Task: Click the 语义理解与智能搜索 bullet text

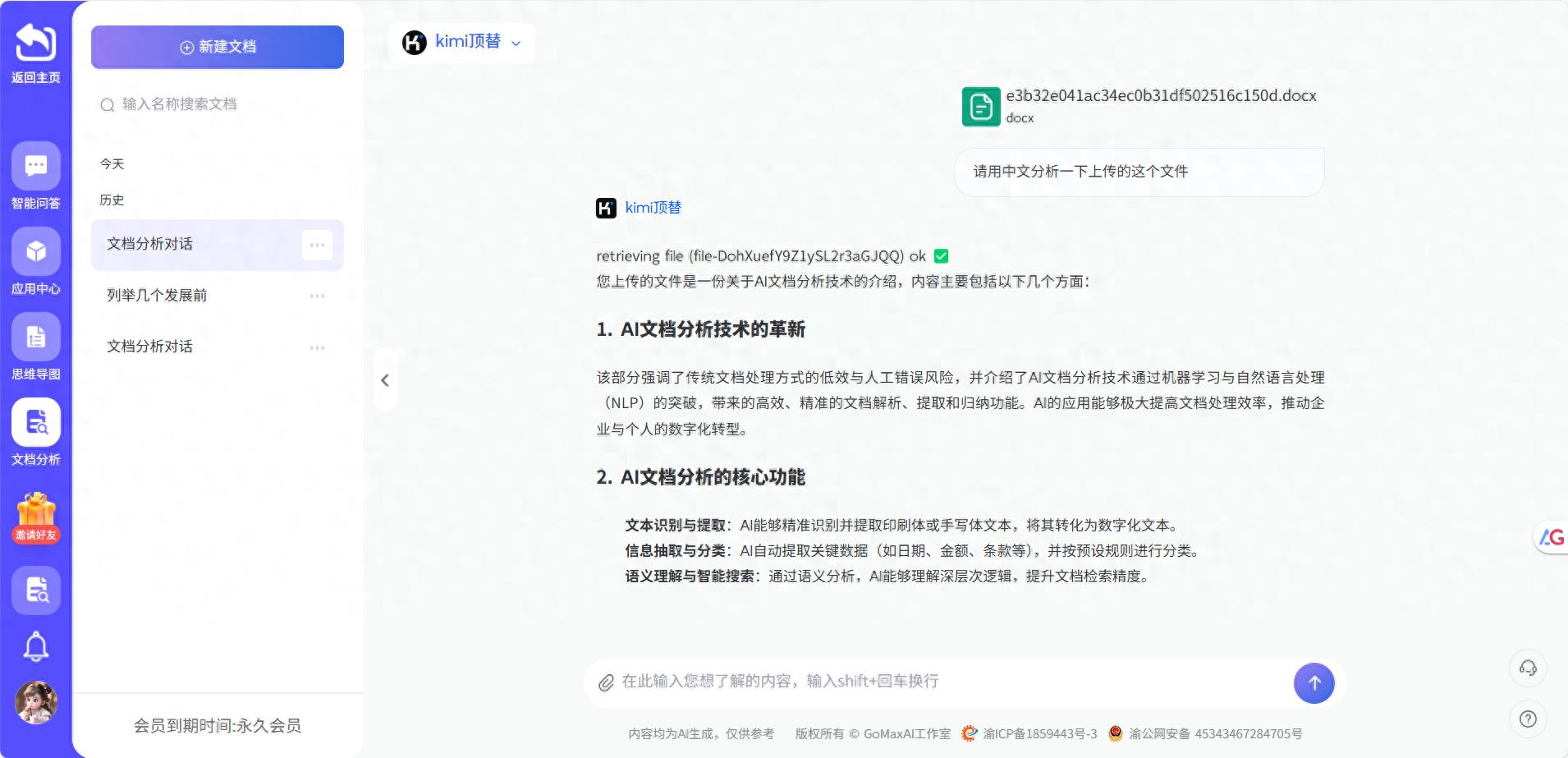Action: click(690, 577)
